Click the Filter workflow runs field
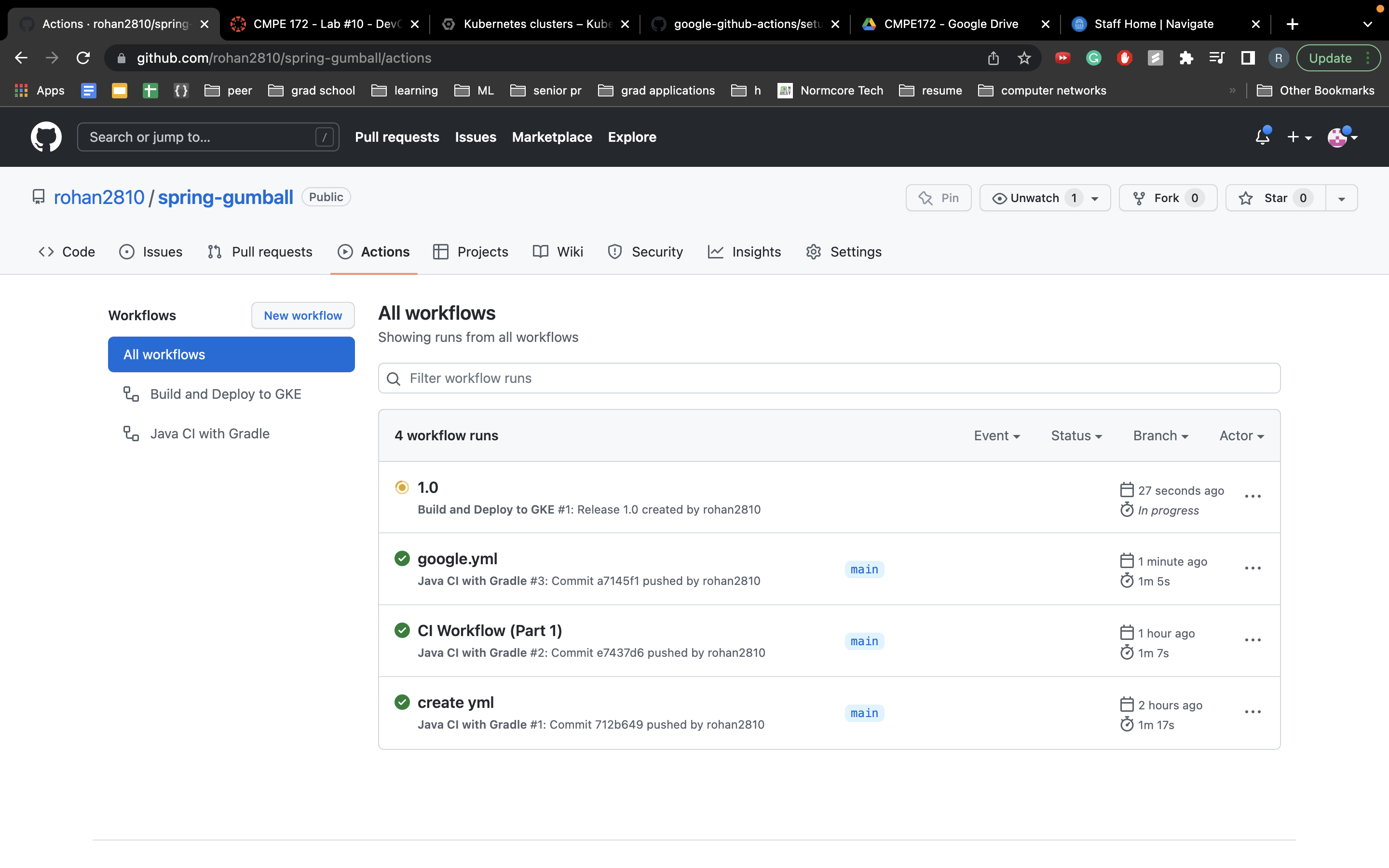The height and width of the screenshot is (868, 1389). pyautogui.click(x=829, y=379)
